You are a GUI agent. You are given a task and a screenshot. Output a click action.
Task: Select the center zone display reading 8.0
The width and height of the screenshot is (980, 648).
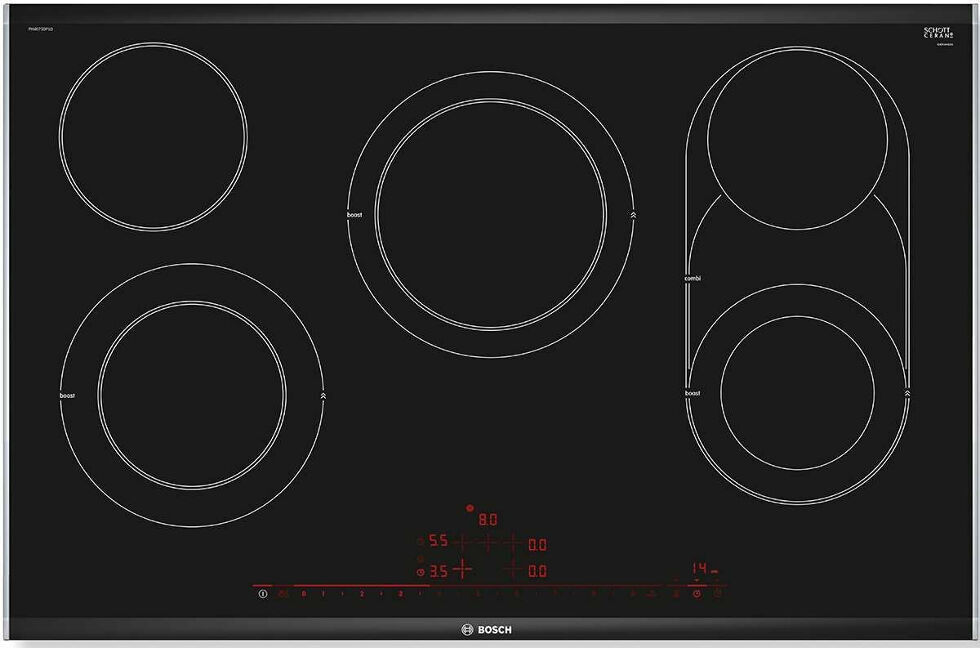[x=487, y=520]
